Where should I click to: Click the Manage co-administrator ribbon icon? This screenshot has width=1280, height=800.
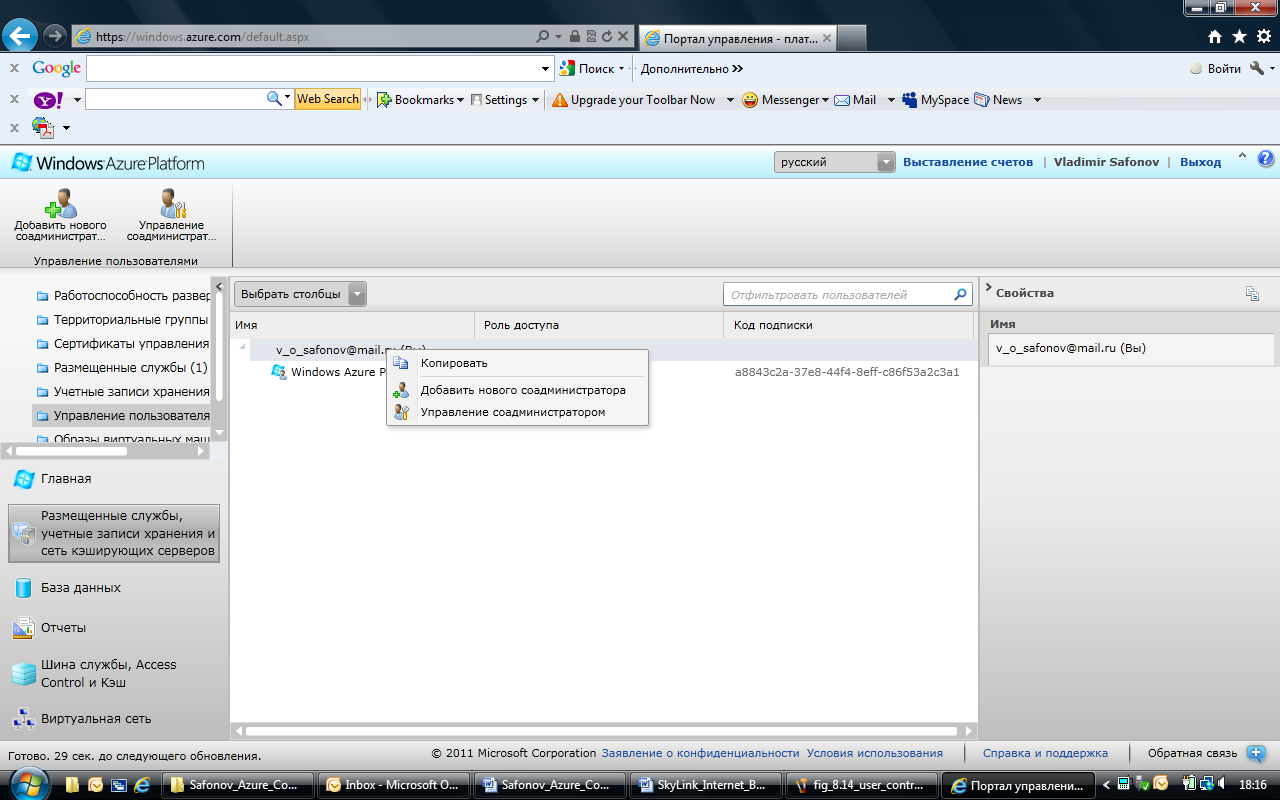pyautogui.click(x=172, y=203)
